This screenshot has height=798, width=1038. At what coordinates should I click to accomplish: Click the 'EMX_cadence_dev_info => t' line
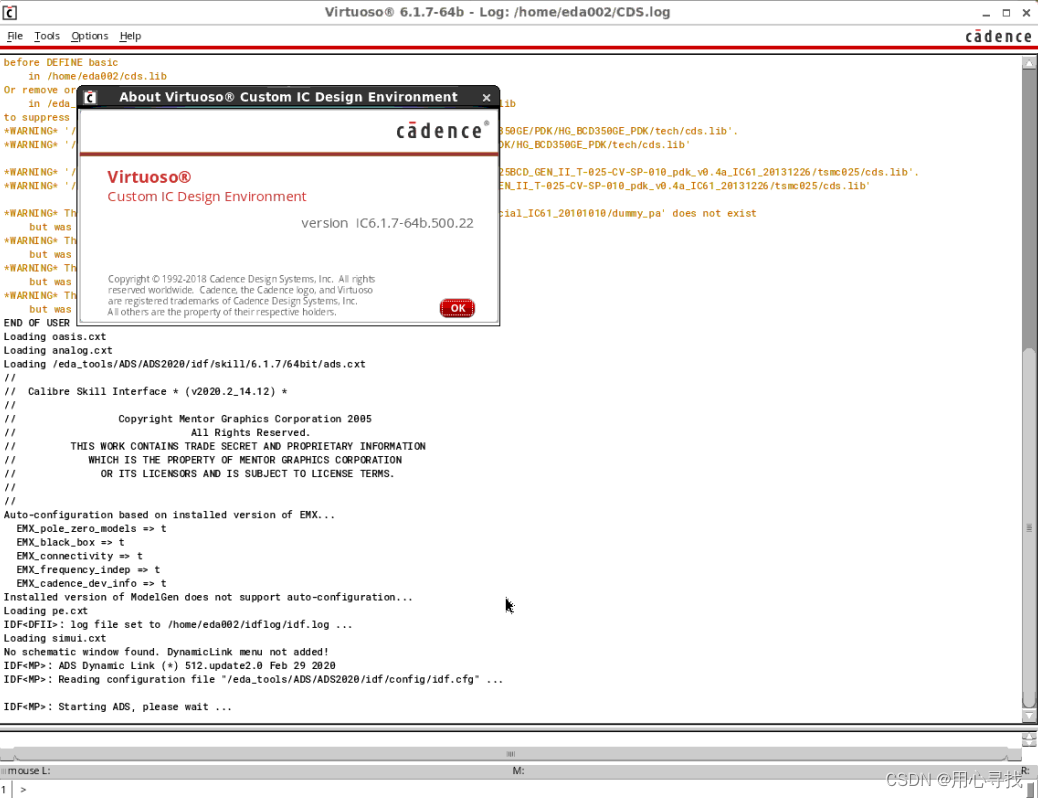coord(91,583)
